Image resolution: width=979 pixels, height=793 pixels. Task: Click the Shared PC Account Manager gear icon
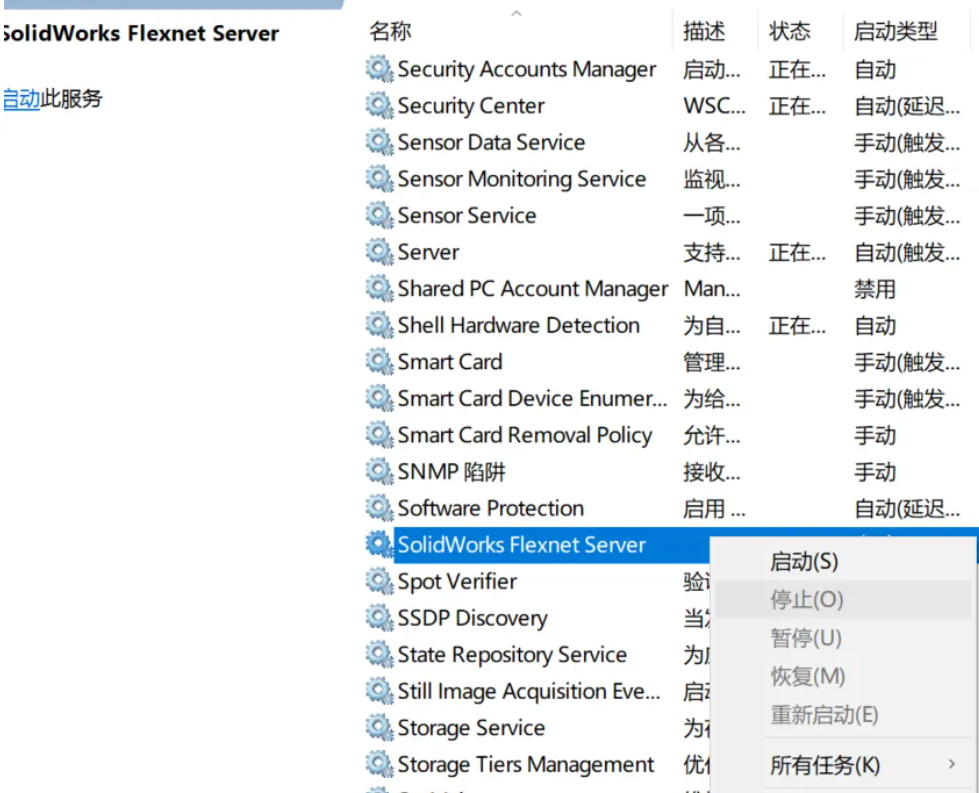click(379, 288)
